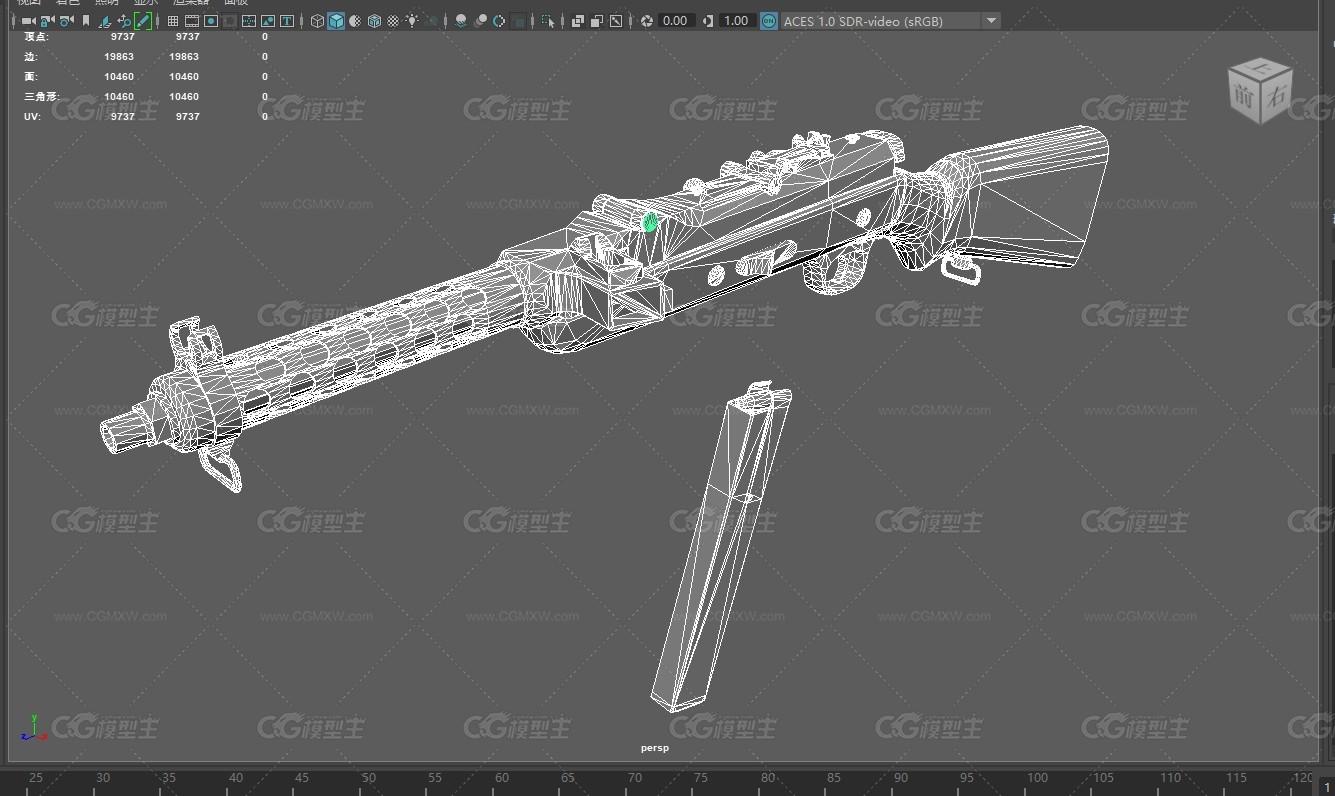The image size is (1335, 796).
Task: Click the view cube right face 右
Action: click(x=1277, y=96)
